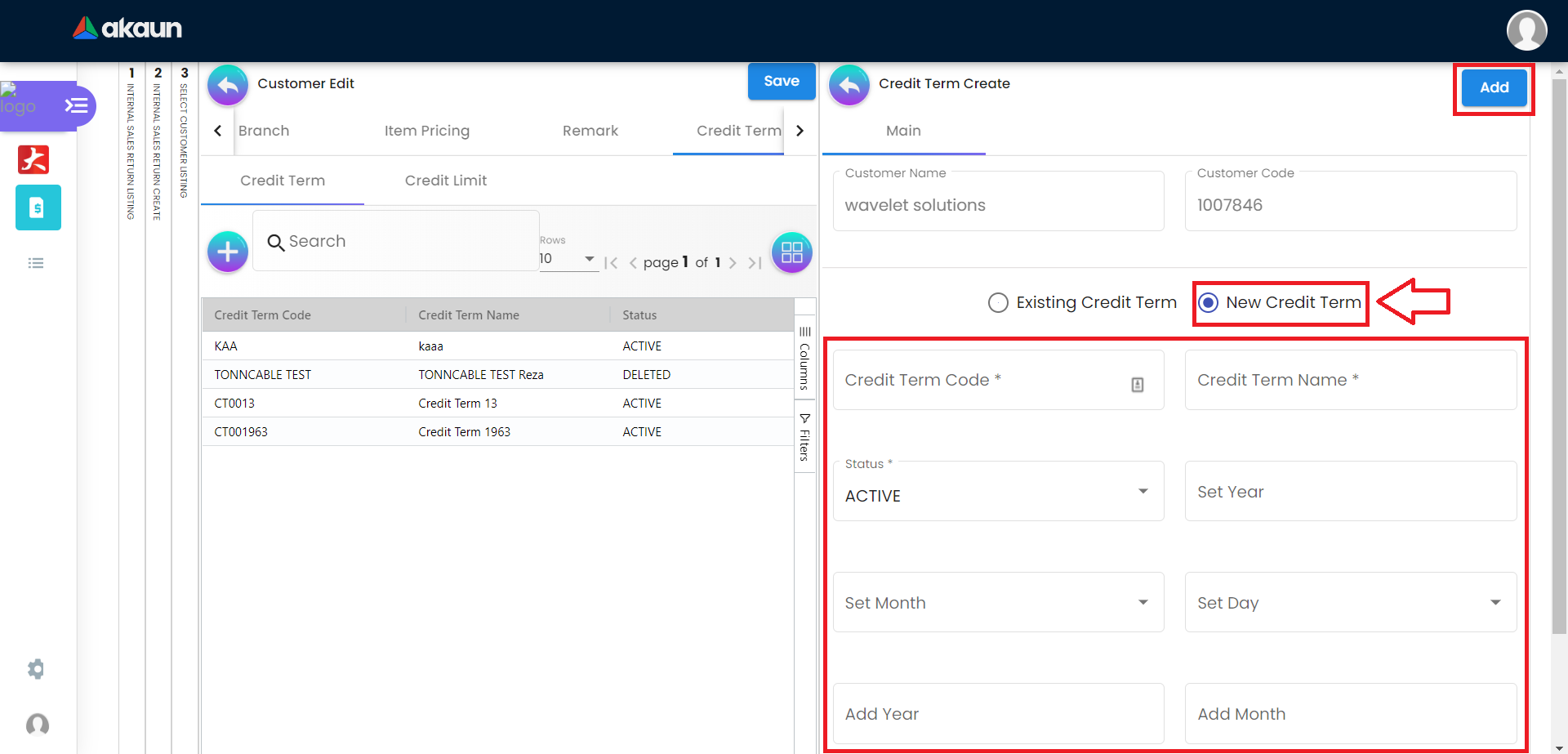Screen dimensions: 1568x754
Task: Open the Set Day dropdown
Action: point(1350,603)
